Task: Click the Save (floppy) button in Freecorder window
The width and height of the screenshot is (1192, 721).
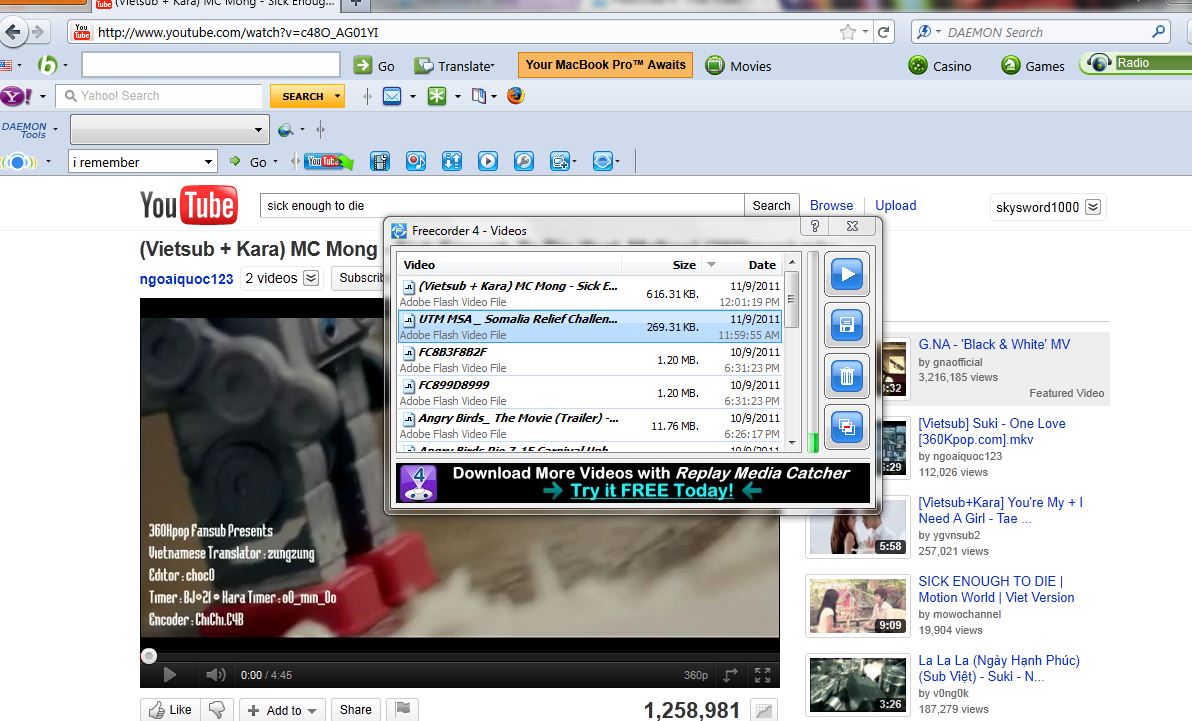Action: [847, 326]
